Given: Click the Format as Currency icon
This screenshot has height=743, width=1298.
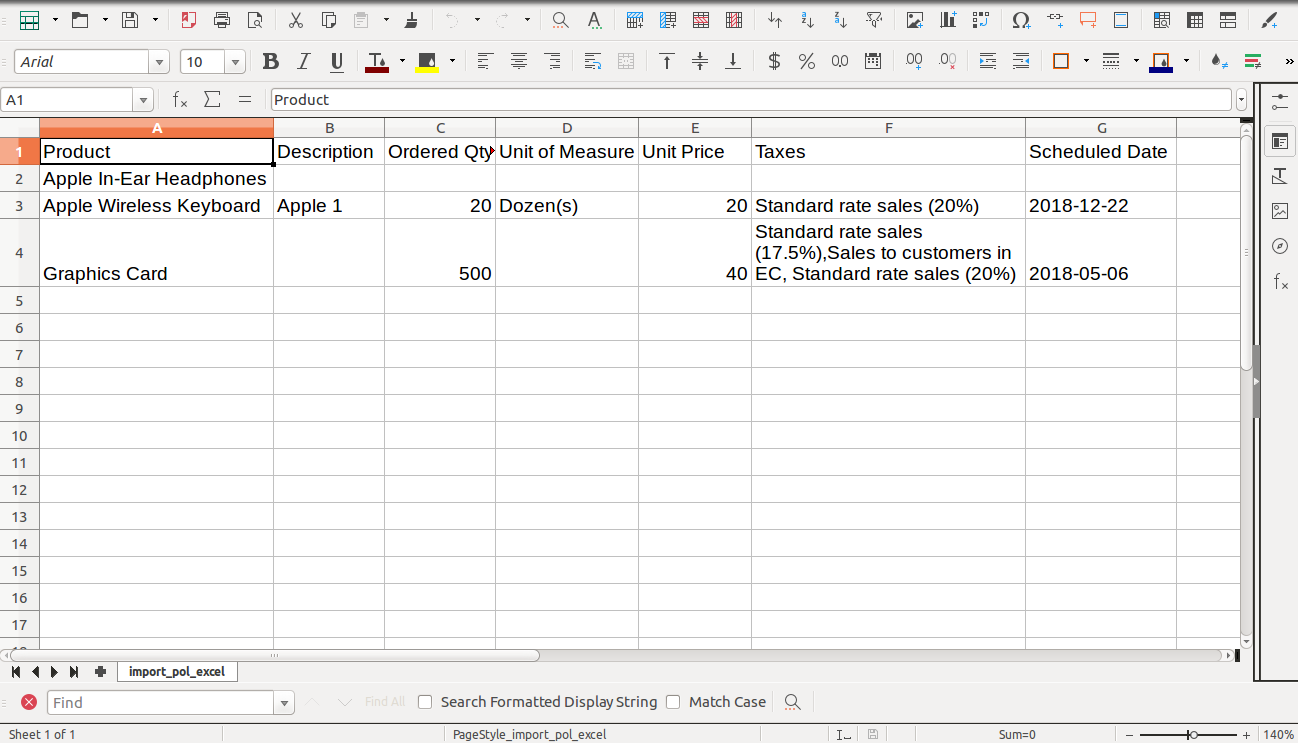Looking at the screenshot, I should click(x=774, y=62).
